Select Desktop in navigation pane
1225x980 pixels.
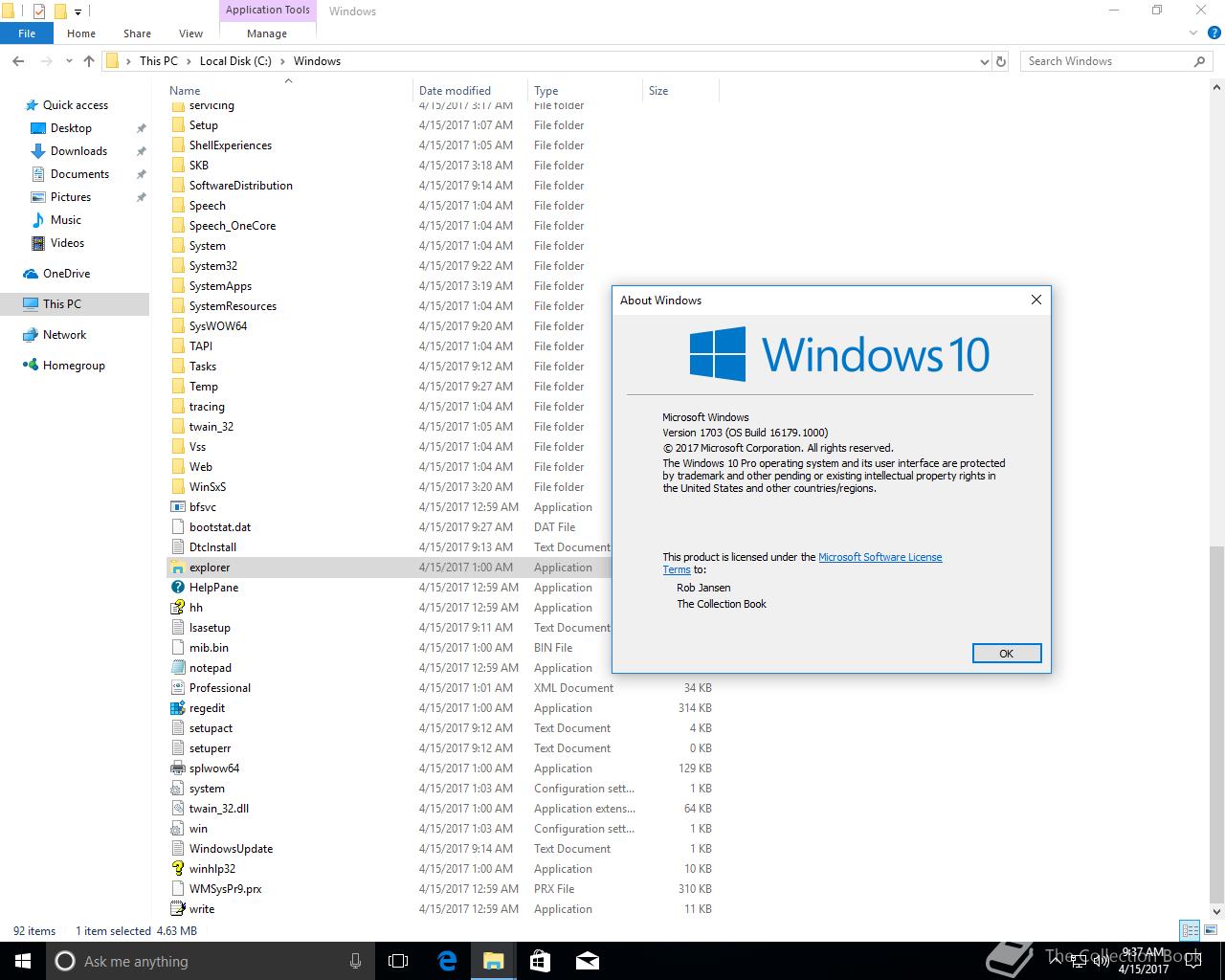pos(72,128)
